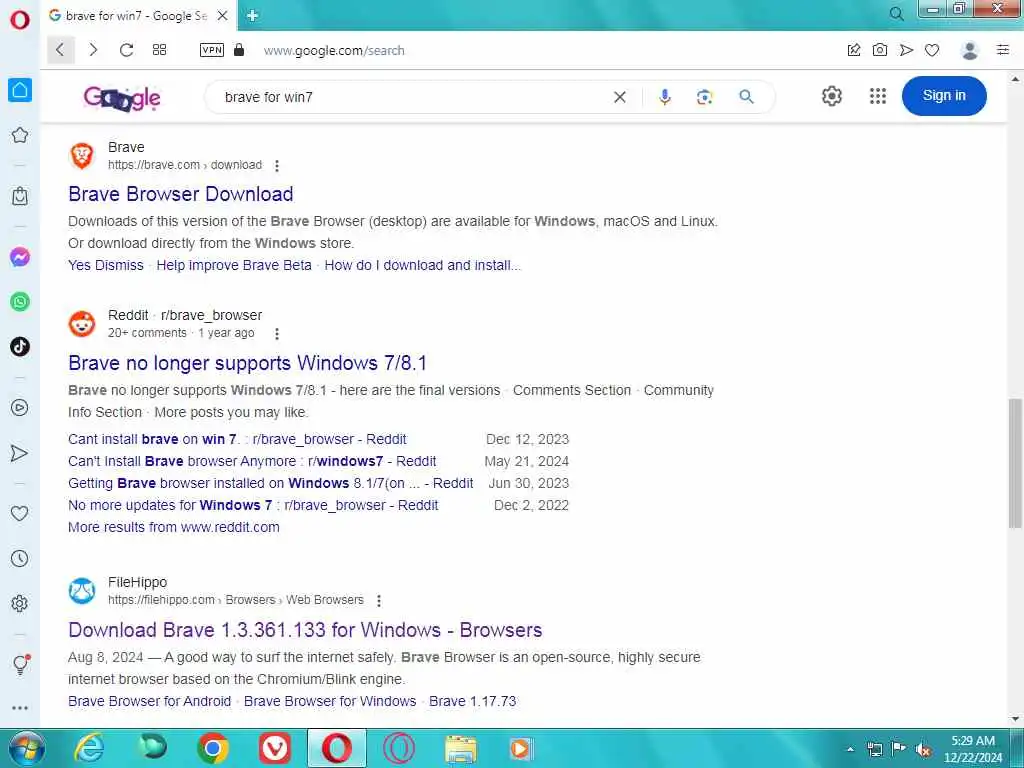Launch Google Chrome from taskbar
The image size is (1024, 768).
(212, 748)
